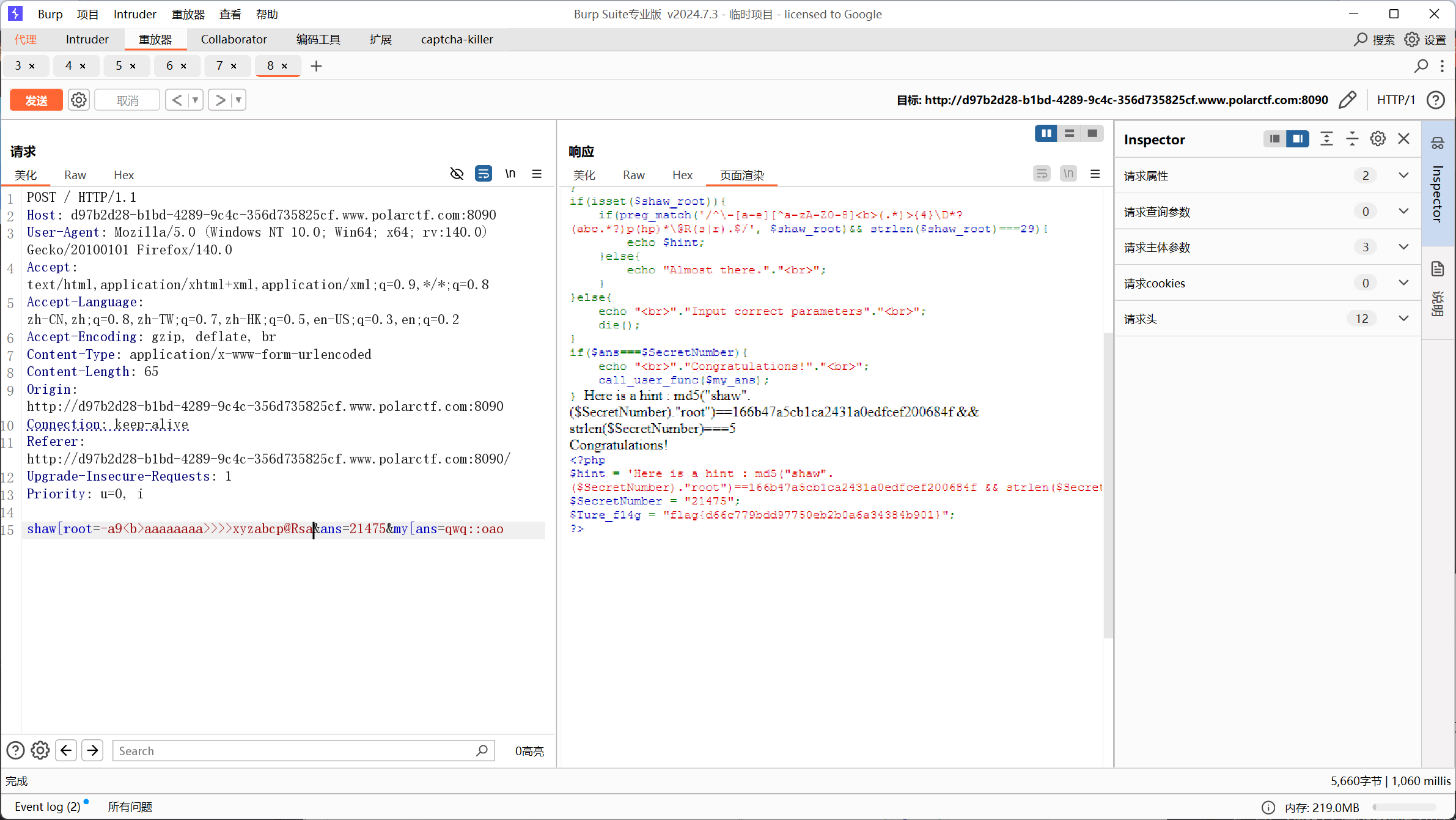
Task: Click the edit target pencil icon
Action: [x=1347, y=100]
